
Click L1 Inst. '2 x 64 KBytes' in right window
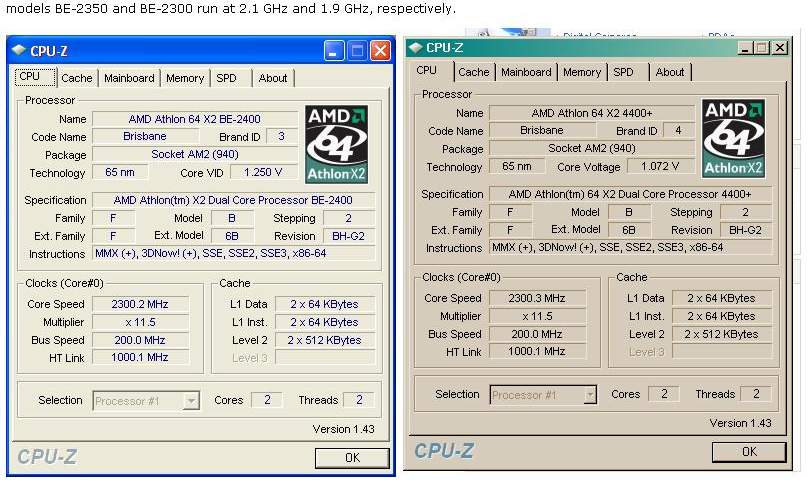722,316
